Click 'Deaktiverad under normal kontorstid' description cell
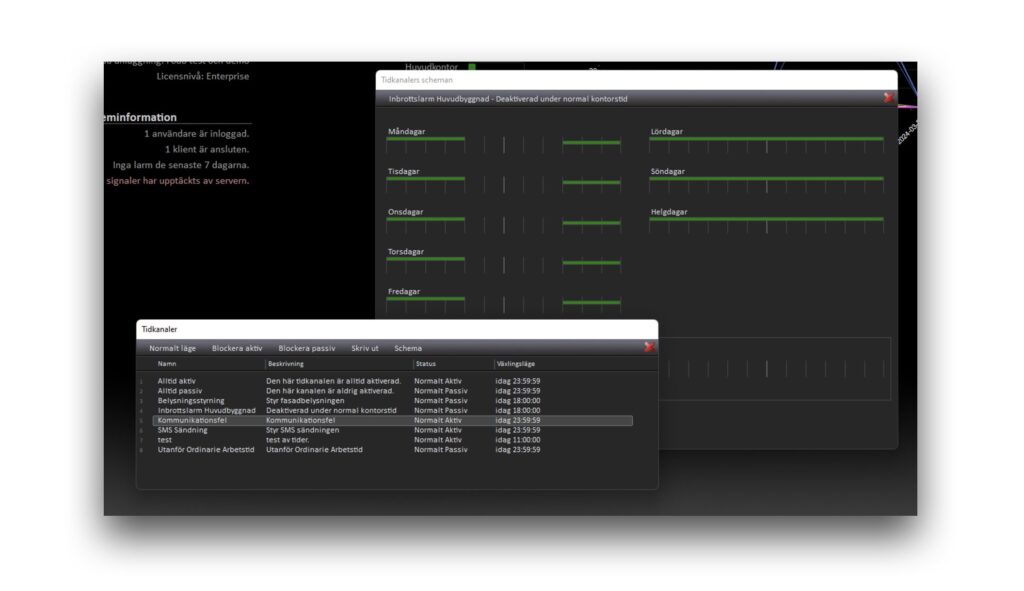The image size is (1024, 591). click(x=331, y=410)
